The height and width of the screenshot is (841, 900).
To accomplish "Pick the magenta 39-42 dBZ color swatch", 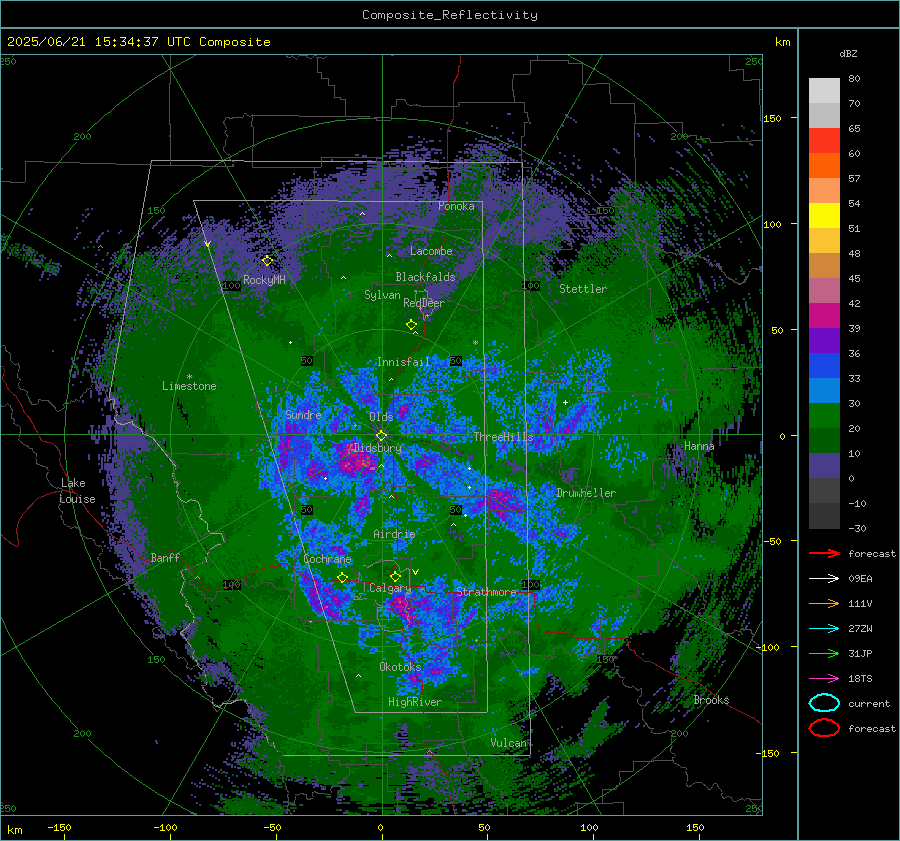I will (x=824, y=316).
